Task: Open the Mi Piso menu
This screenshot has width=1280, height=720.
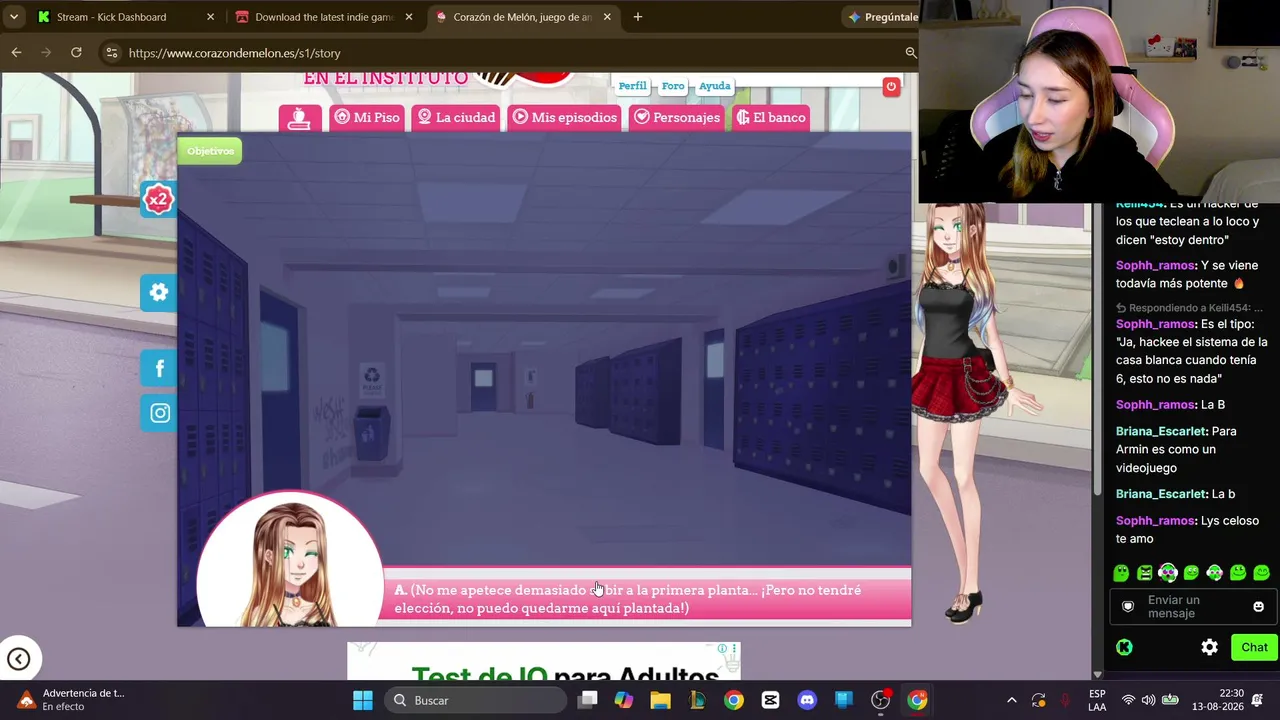Action: pyautogui.click(x=367, y=118)
